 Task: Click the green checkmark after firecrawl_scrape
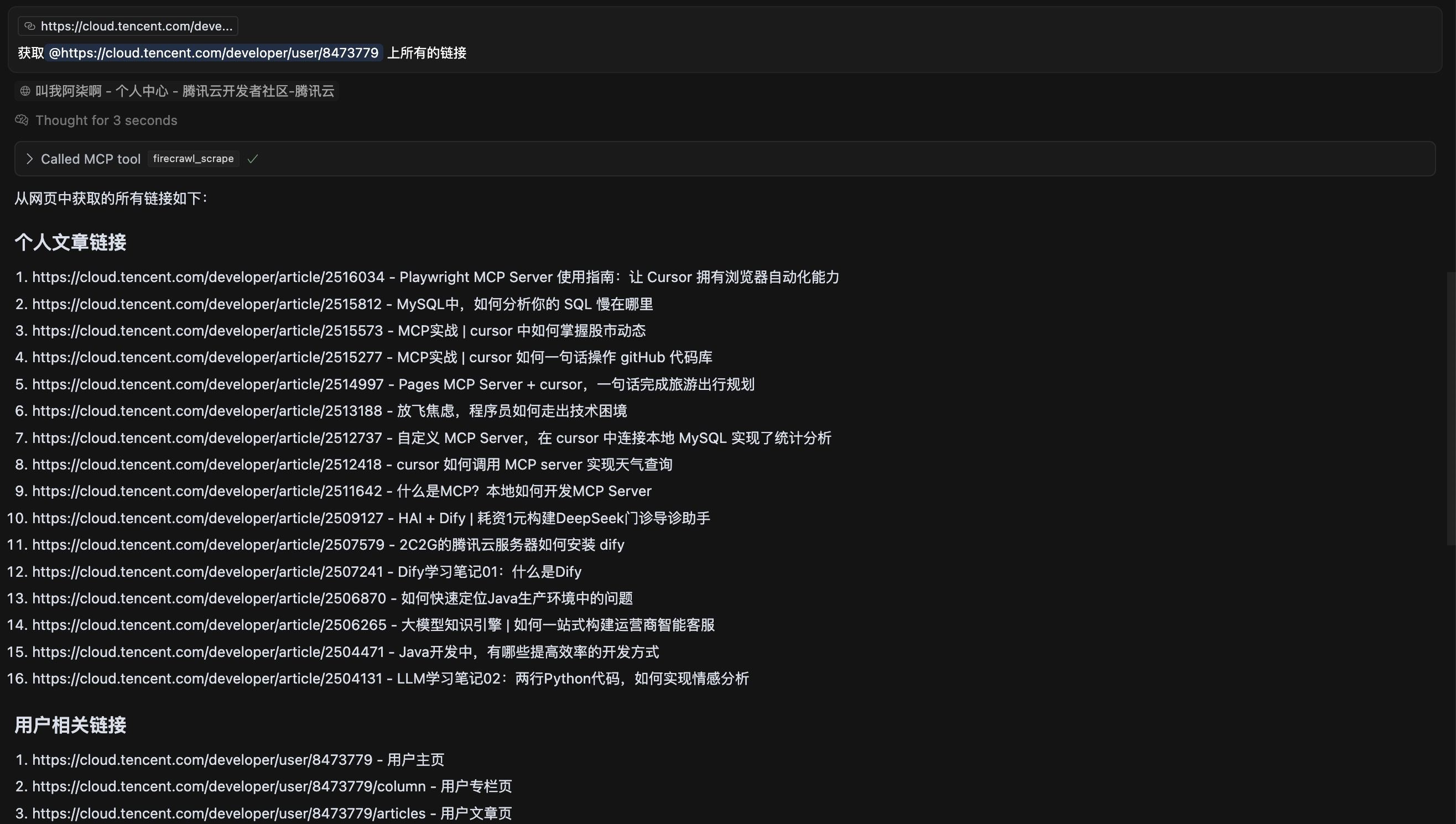(252, 159)
